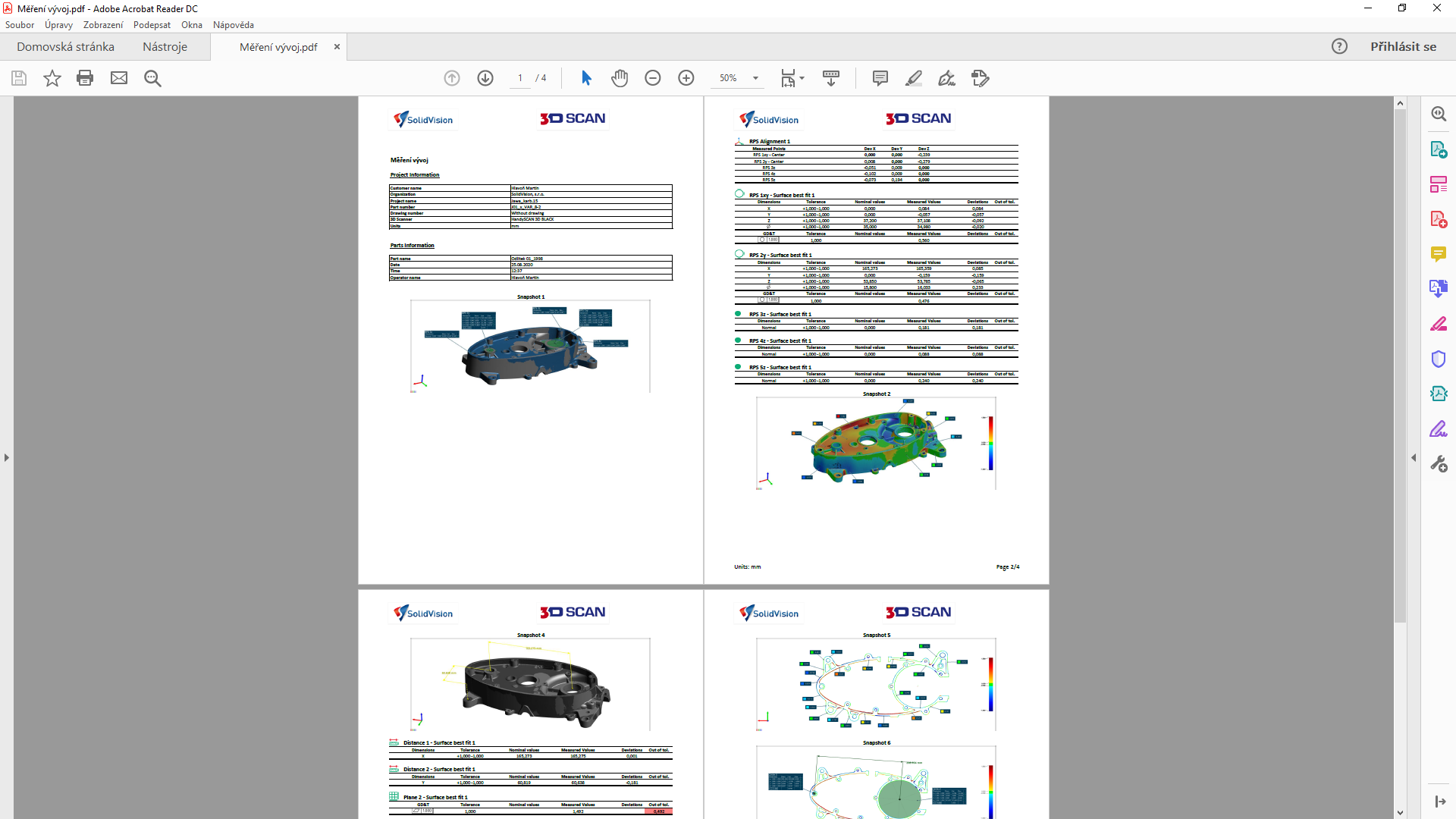Open the Zobrazení menu
This screenshot has height=819, width=1456.
[x=103, y=25]
